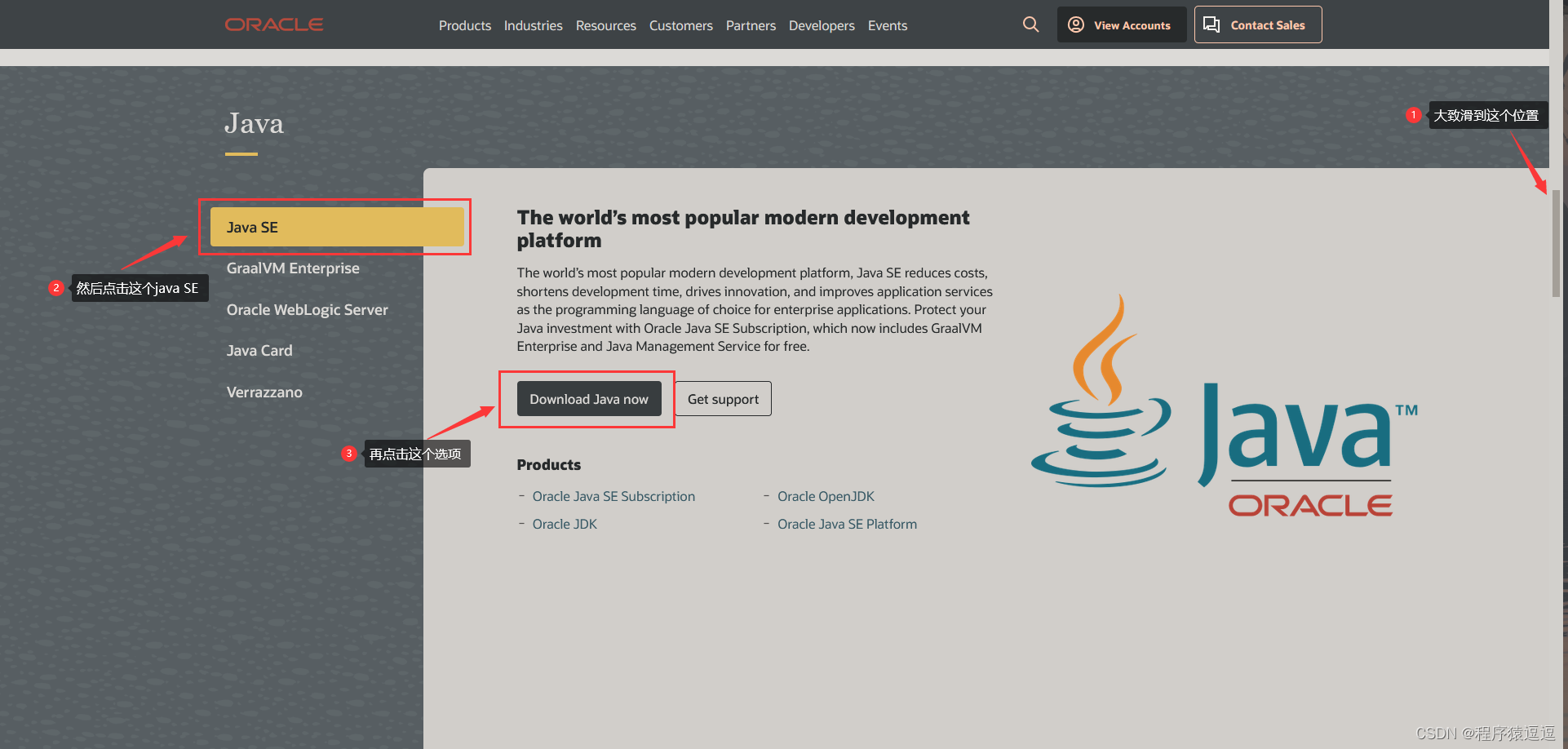Open the Resources menu
This screenshot has width=1568, height=749.
[606, 25]
